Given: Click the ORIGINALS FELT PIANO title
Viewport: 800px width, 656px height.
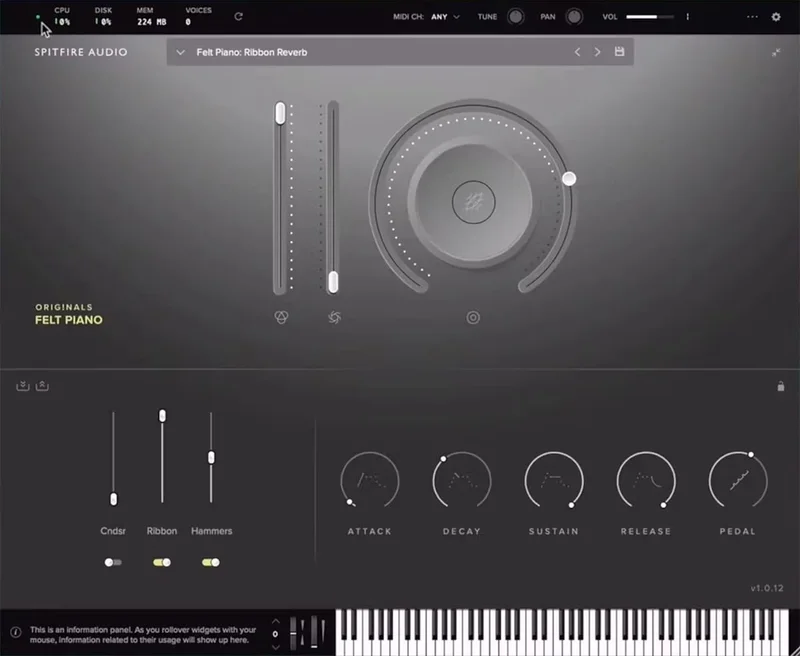Looking at the screenshot, I should coord(69,314).
